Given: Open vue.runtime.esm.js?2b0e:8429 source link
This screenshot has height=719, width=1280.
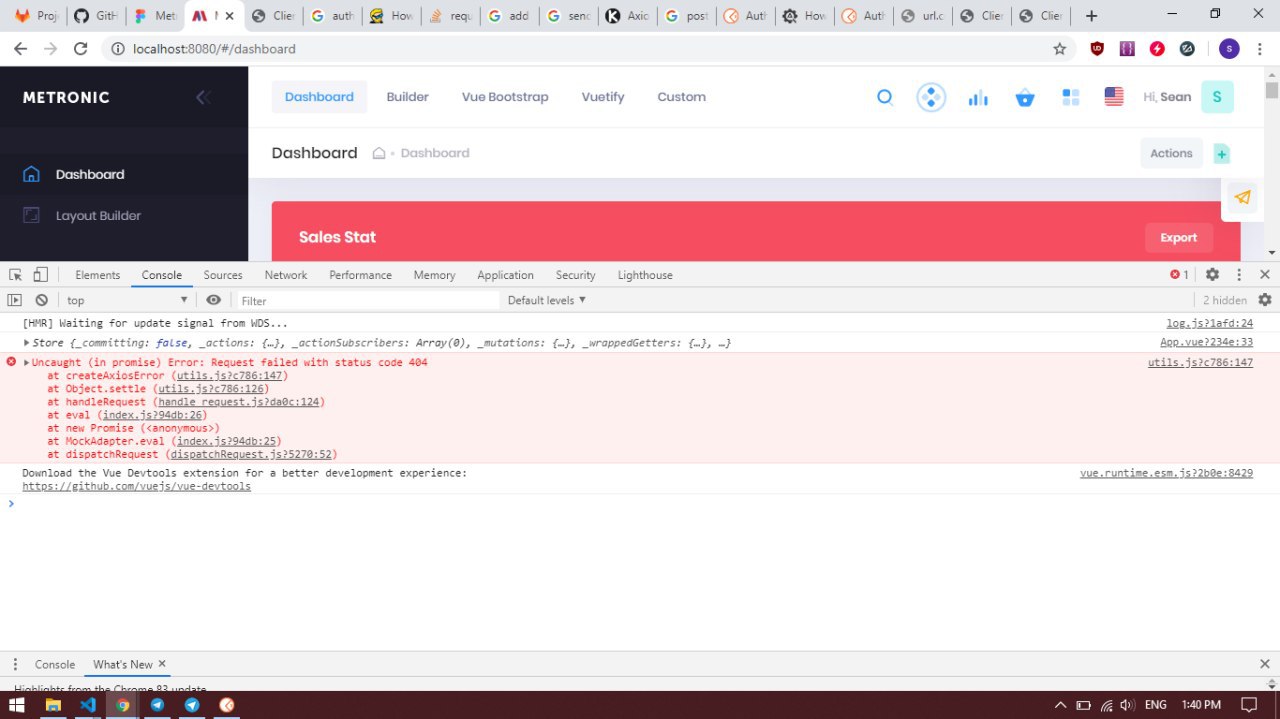Looking at the screenshot, I should (1166, 473).
